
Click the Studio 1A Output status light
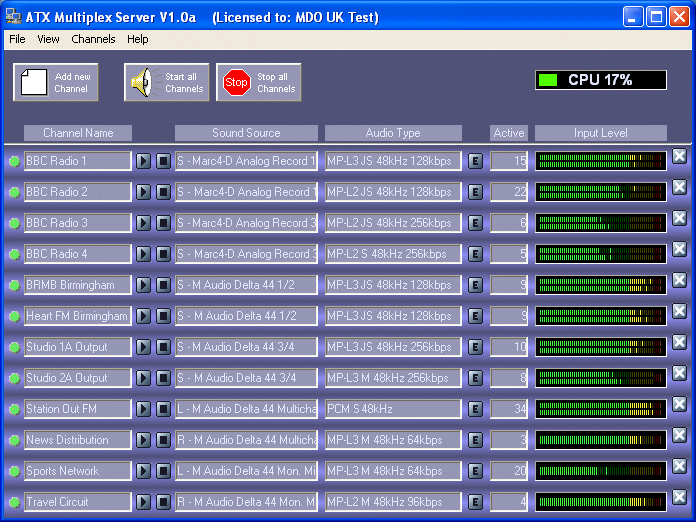tap(14, 348)
